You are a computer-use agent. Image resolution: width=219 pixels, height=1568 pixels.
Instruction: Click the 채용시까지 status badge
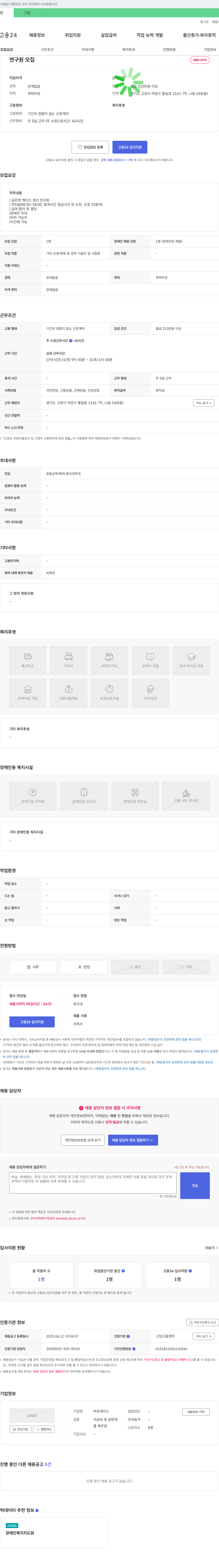click(x=200, y=60)
